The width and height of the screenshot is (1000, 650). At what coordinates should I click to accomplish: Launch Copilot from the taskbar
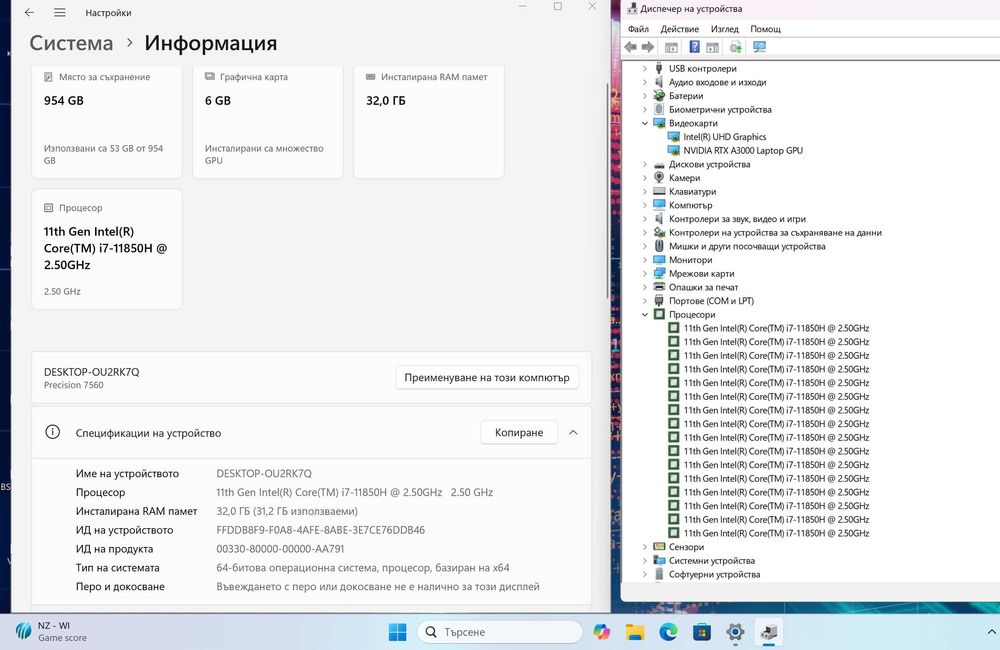[x=601, y=632]
